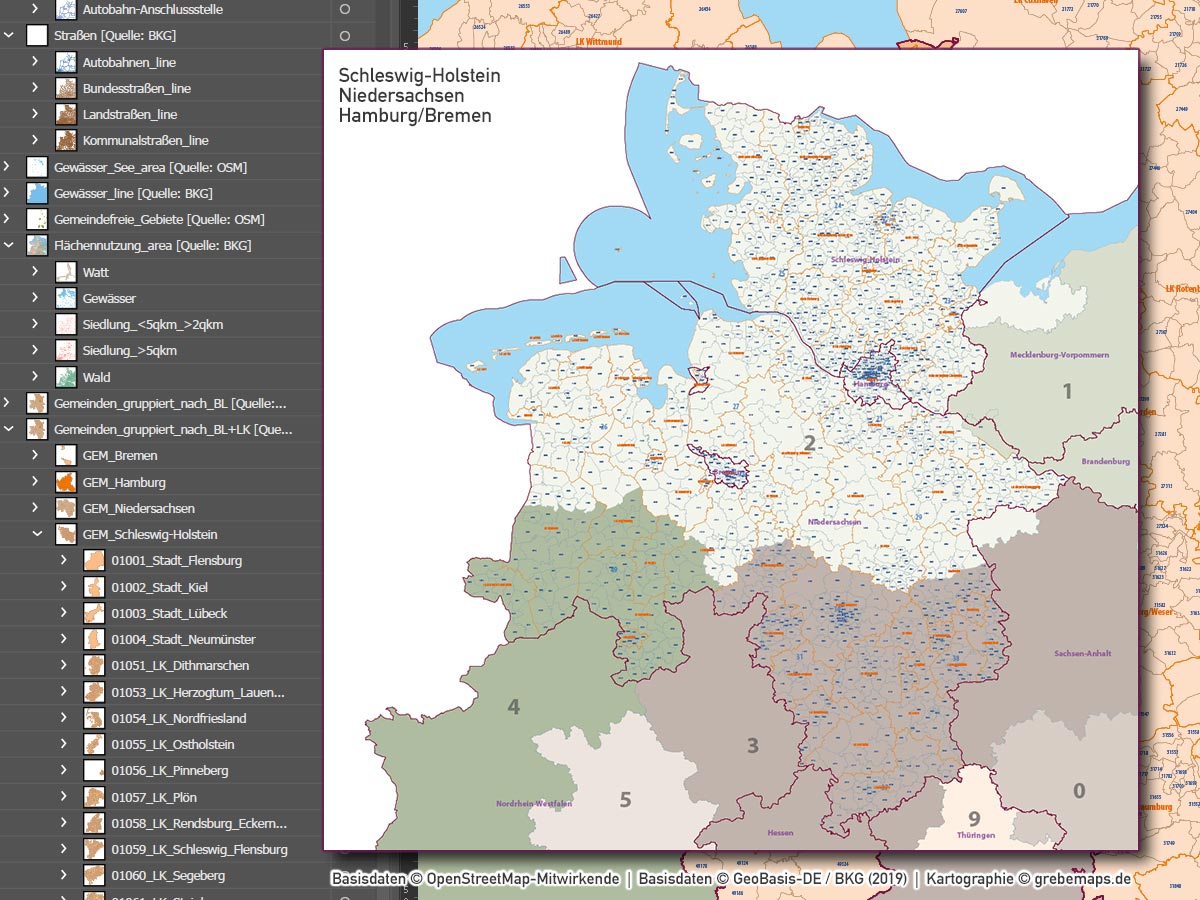1200x900 pixels.
Task: Expand the Gemeinden_gruppiert_nach_BL layer group
Action: (9, 402)
